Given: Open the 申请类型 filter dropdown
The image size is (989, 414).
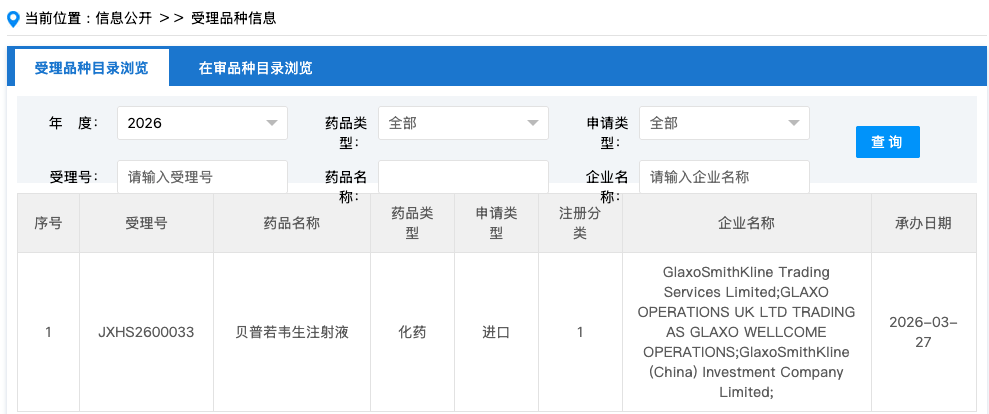Looking at the screenshot, I should pyautogui.click(x=724, y=123).
